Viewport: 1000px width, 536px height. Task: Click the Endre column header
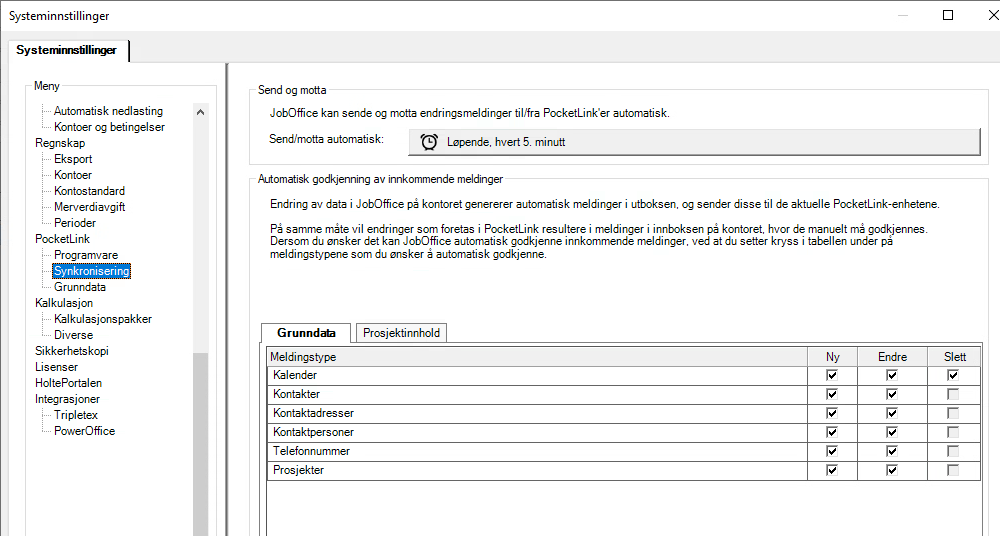892,357
